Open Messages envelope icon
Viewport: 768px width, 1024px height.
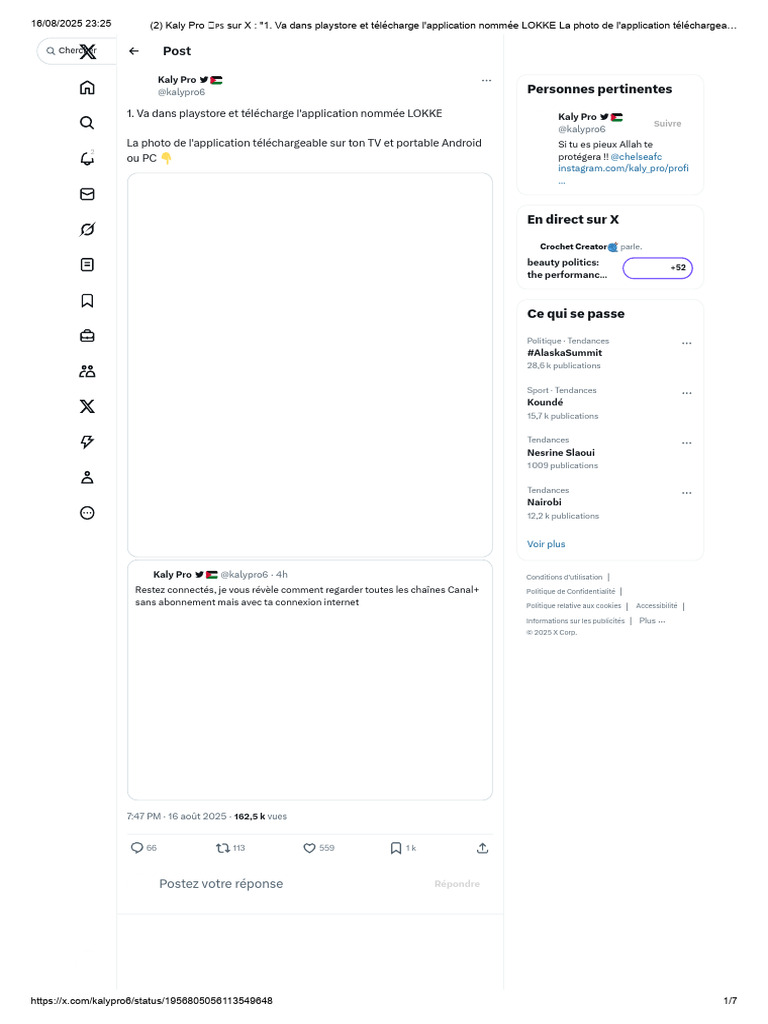tap(87, 194)
